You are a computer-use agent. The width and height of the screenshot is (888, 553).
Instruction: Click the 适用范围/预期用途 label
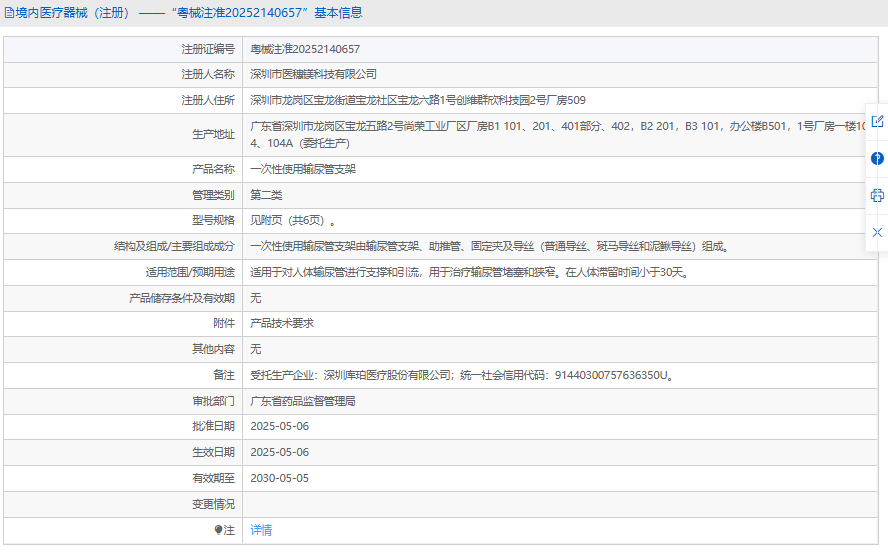(190, 273)
